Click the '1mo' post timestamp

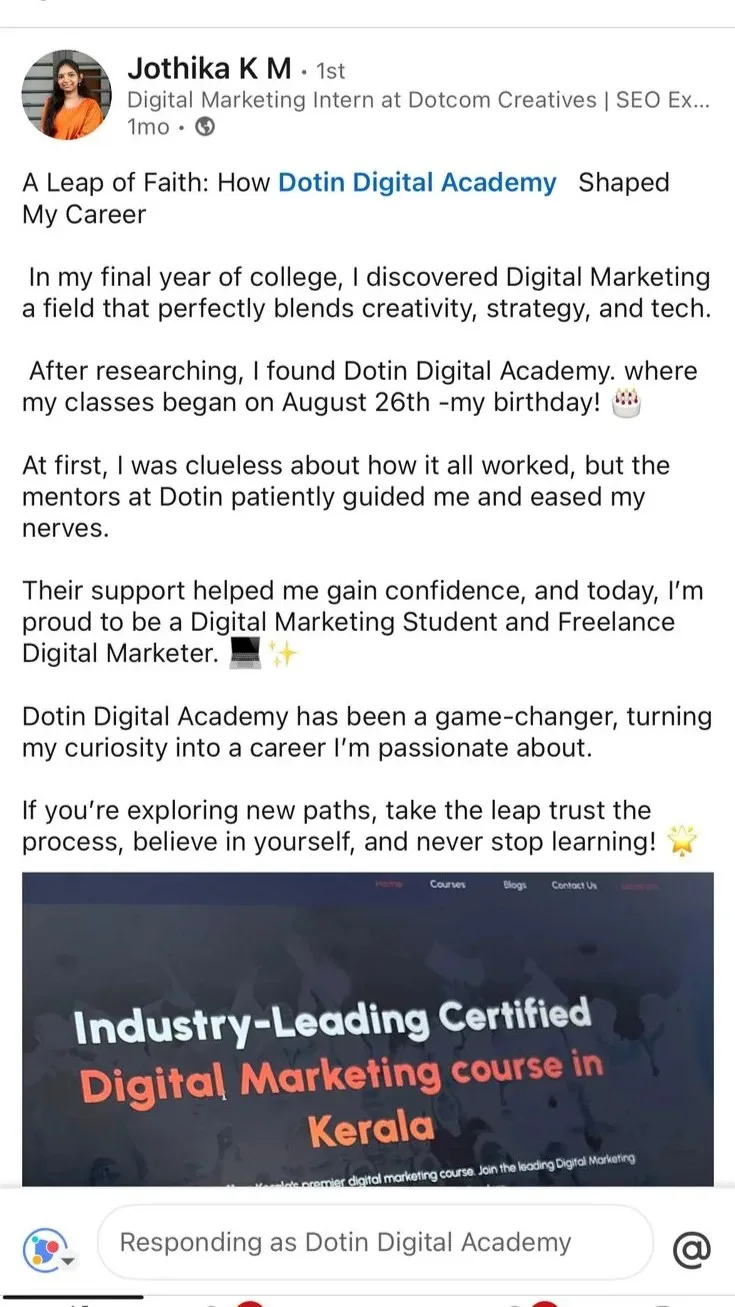tap(149, 127)
